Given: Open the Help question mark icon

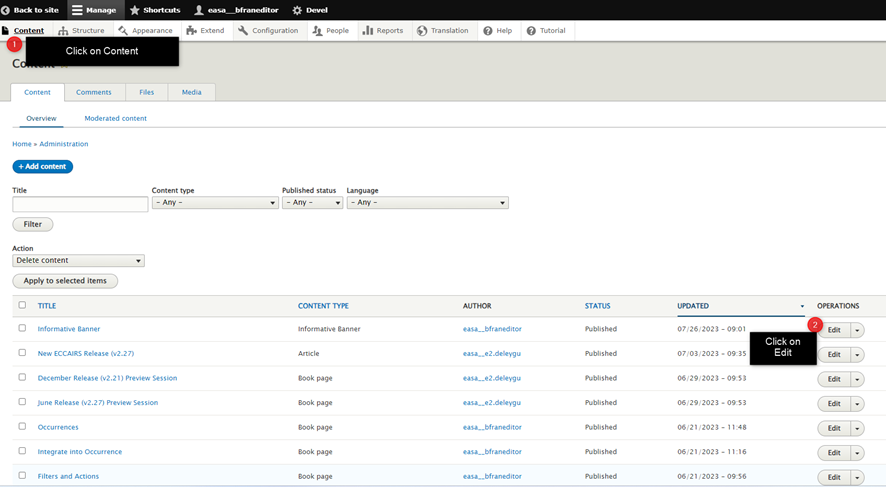Looking at the screenshot, I should (488, 31).
